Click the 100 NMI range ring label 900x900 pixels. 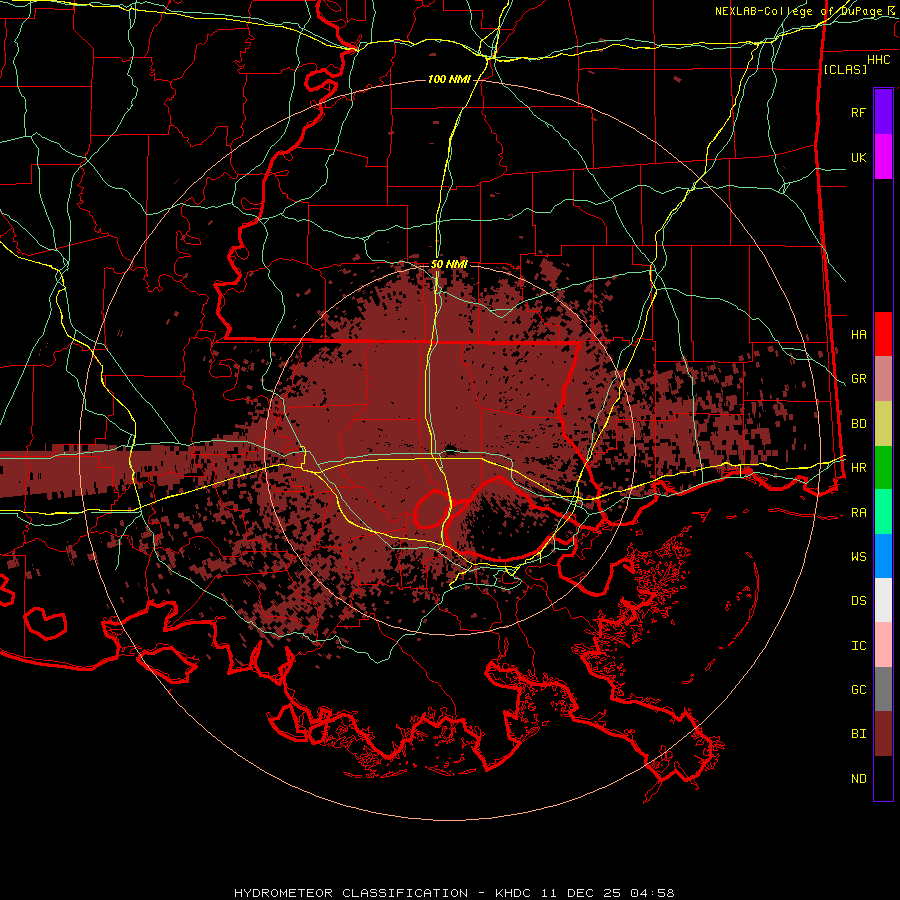pos(449,79)
